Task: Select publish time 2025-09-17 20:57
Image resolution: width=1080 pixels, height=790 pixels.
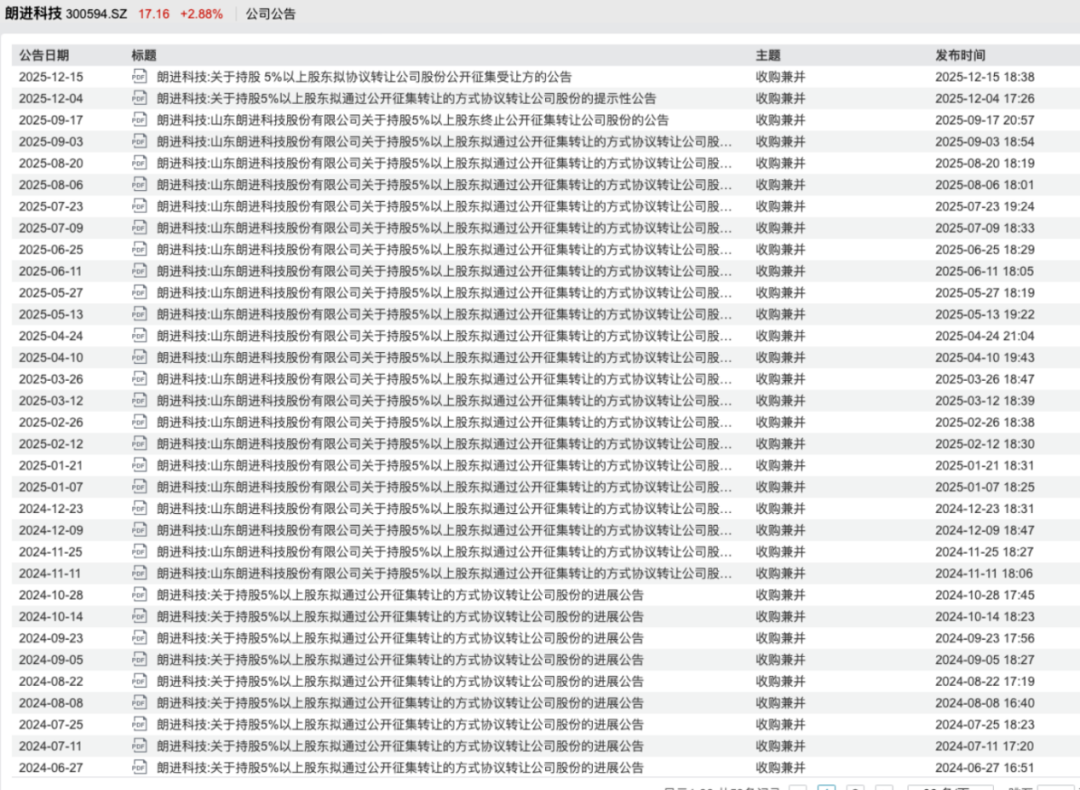Action: pos(985,120)
